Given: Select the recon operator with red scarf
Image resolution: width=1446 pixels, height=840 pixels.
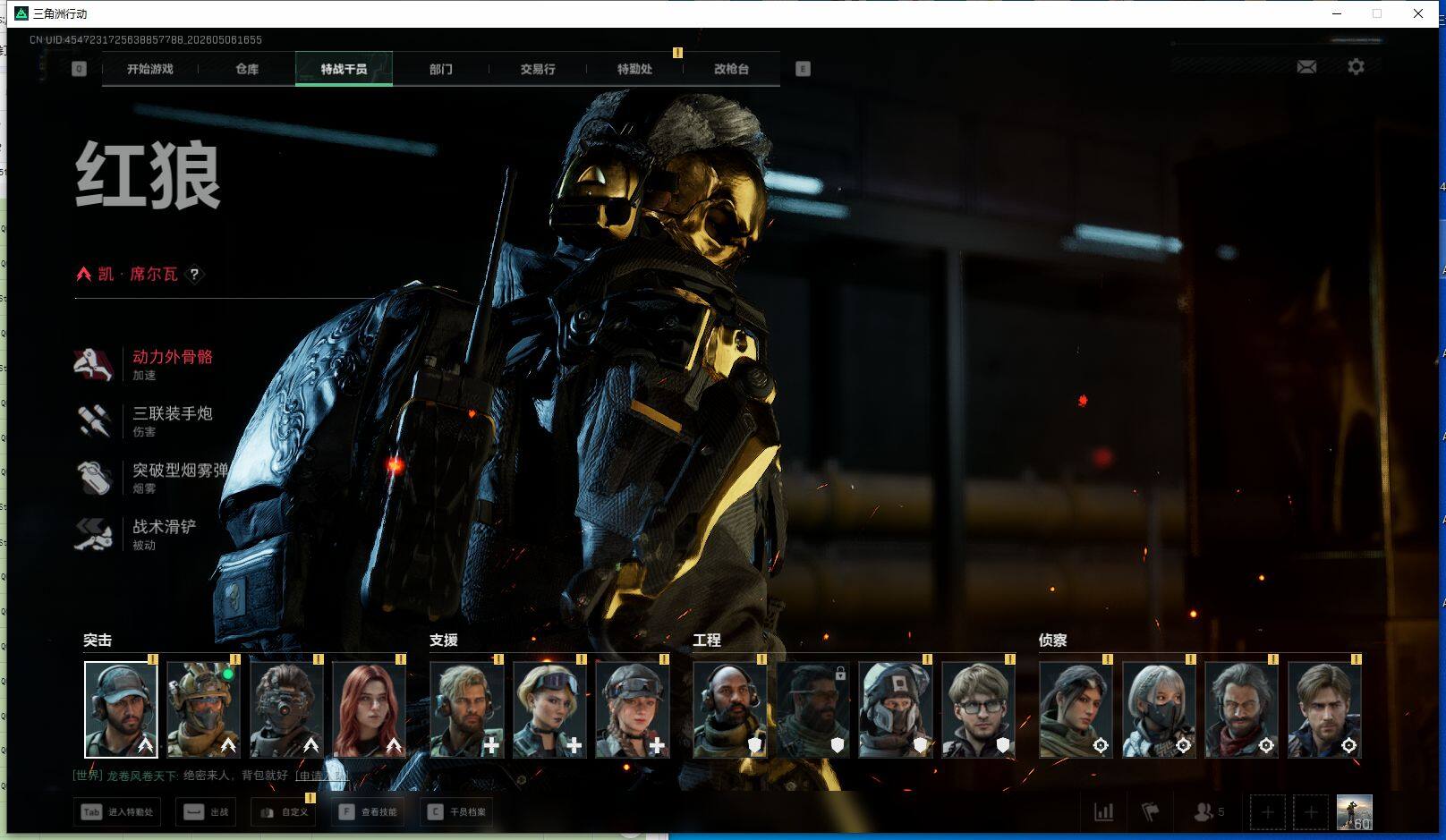Looking at the screenshot, I should tap(1241, 709).
